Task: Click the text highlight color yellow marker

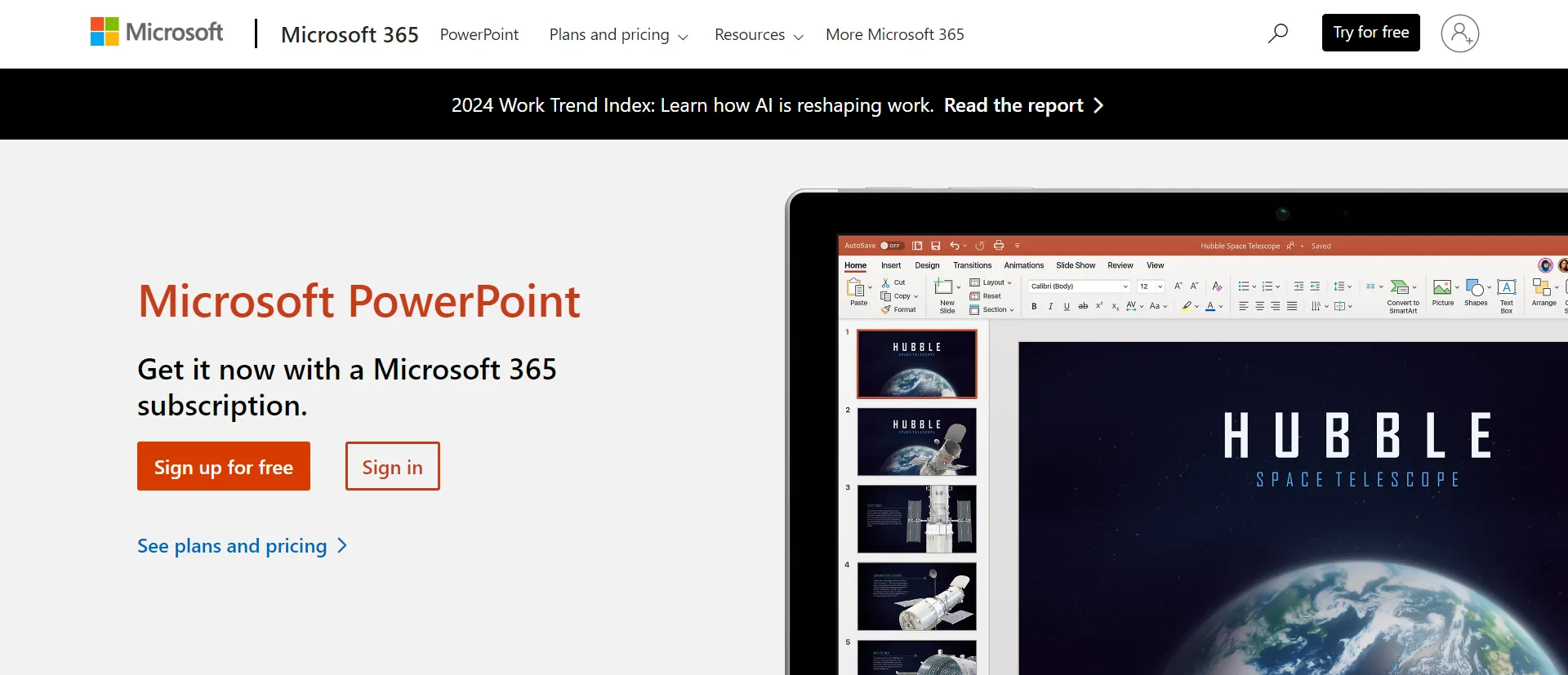Action: tap(1187, 307)
